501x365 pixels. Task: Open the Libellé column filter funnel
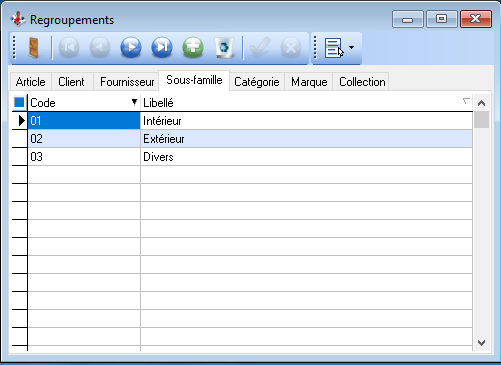pos(466,101)
